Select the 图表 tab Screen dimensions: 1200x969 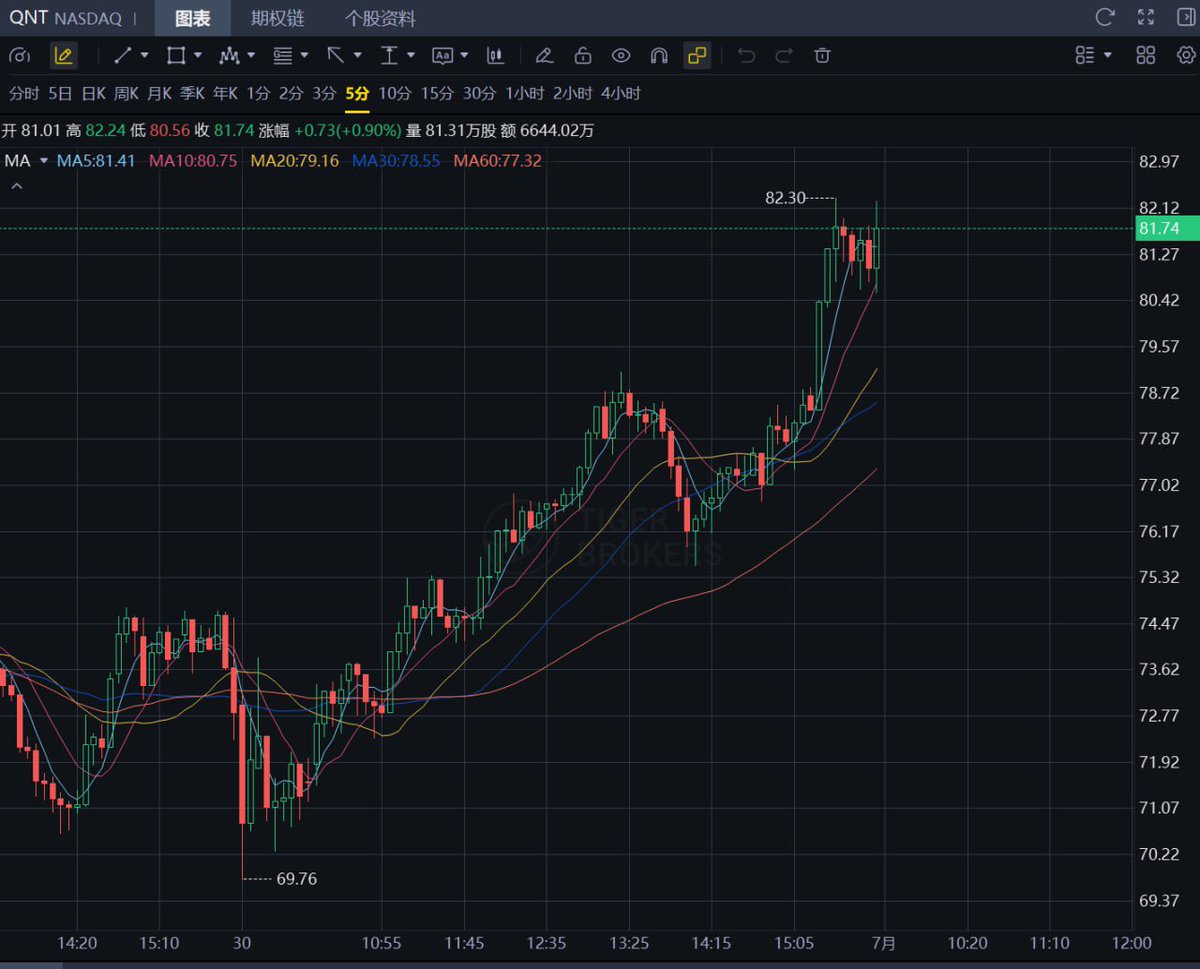pyautogui.click(x=193, y=18)
